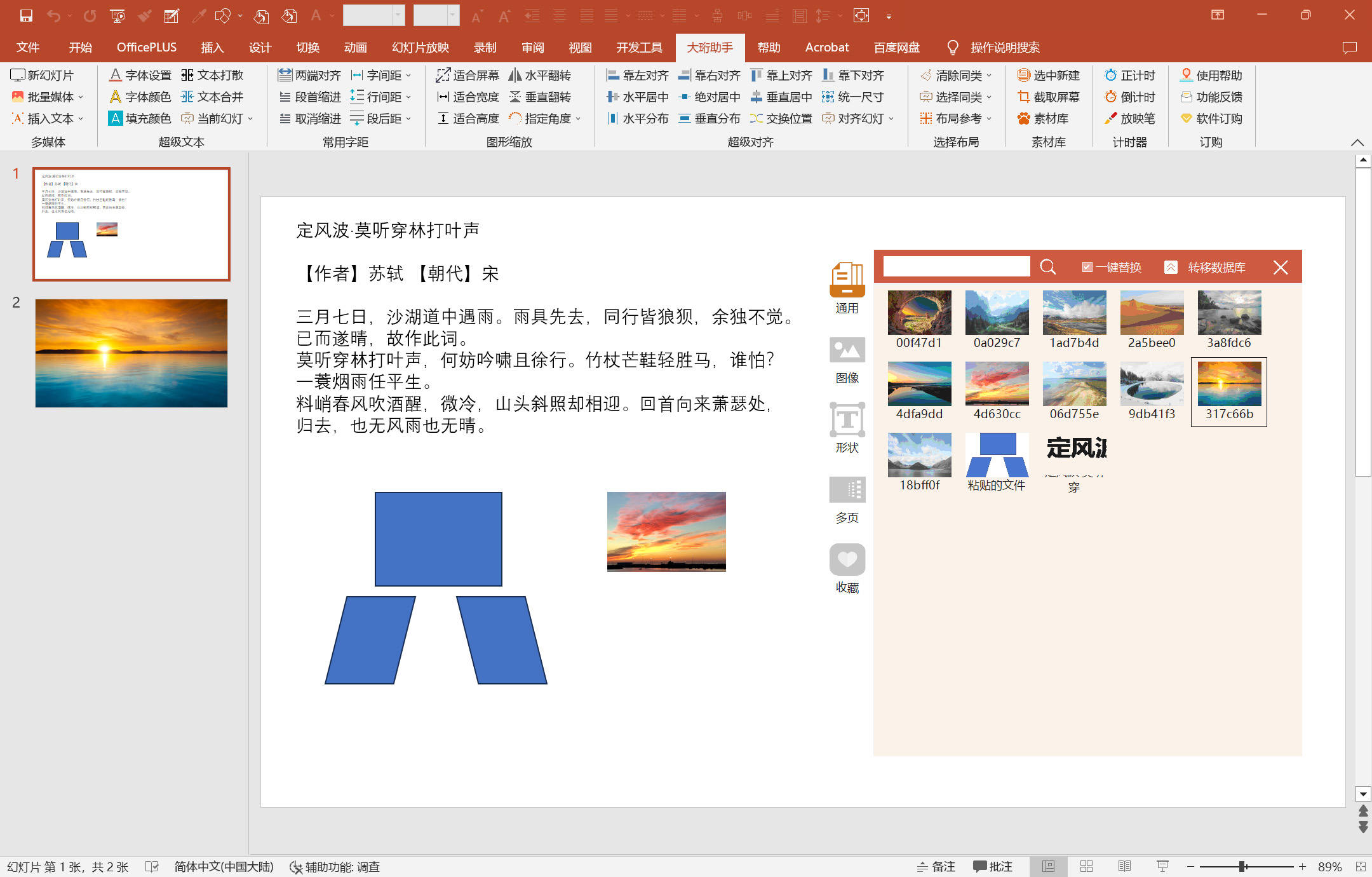Screen dimensions: 1372x877
Task: Click the 靠左对齐 align left icon
Action: (x=612, y=75)
